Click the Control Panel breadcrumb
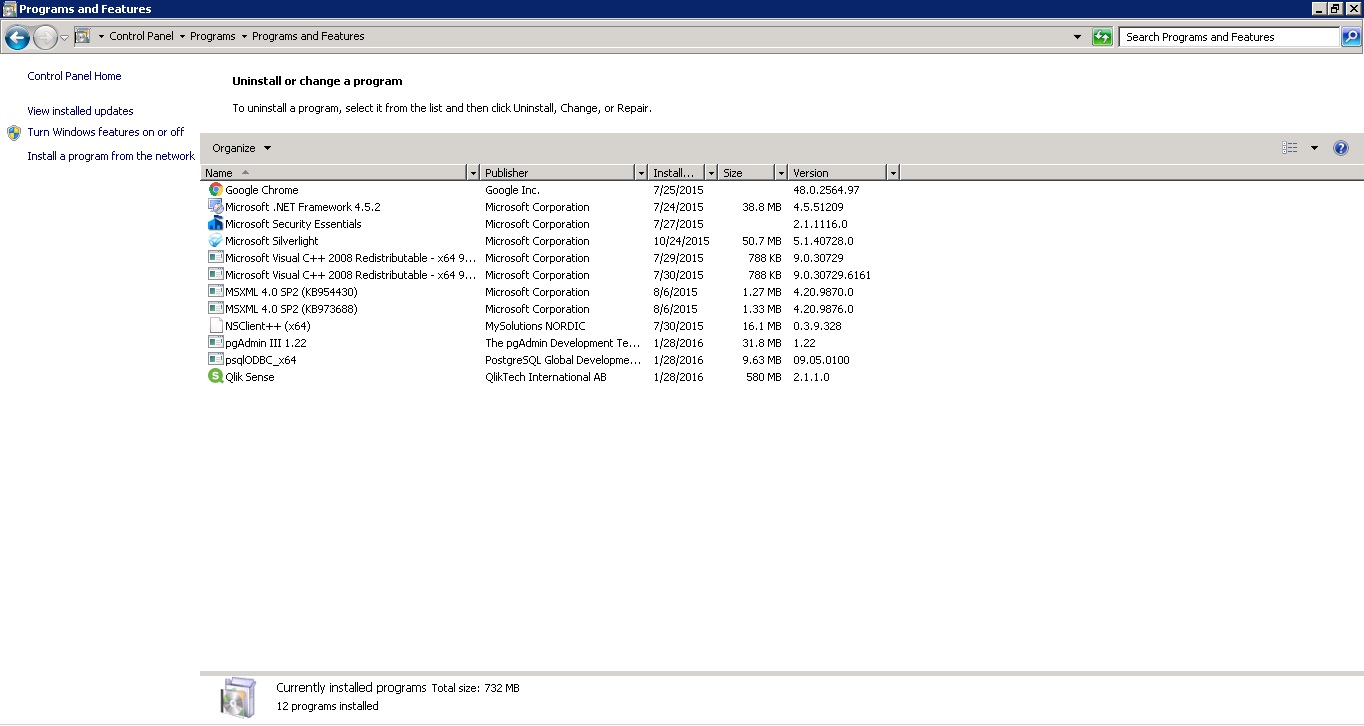The width and height of the screenshot is (1364, 726). [x=141, y=36]
